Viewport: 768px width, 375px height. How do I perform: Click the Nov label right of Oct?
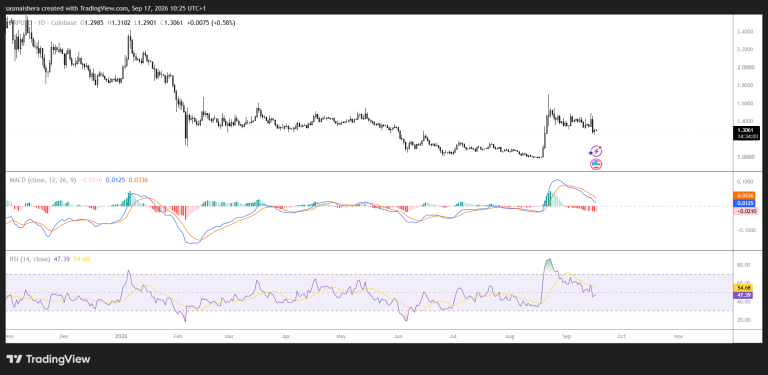679,337
